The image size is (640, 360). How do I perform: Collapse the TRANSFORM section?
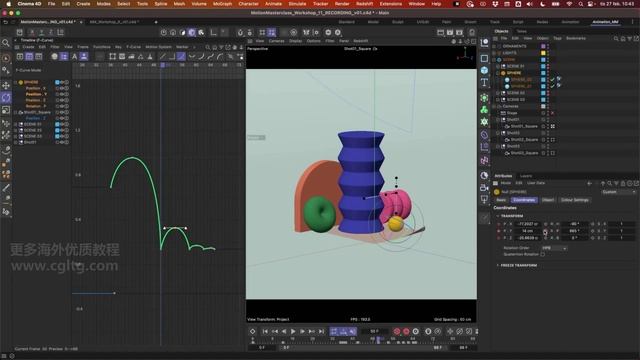498,216
